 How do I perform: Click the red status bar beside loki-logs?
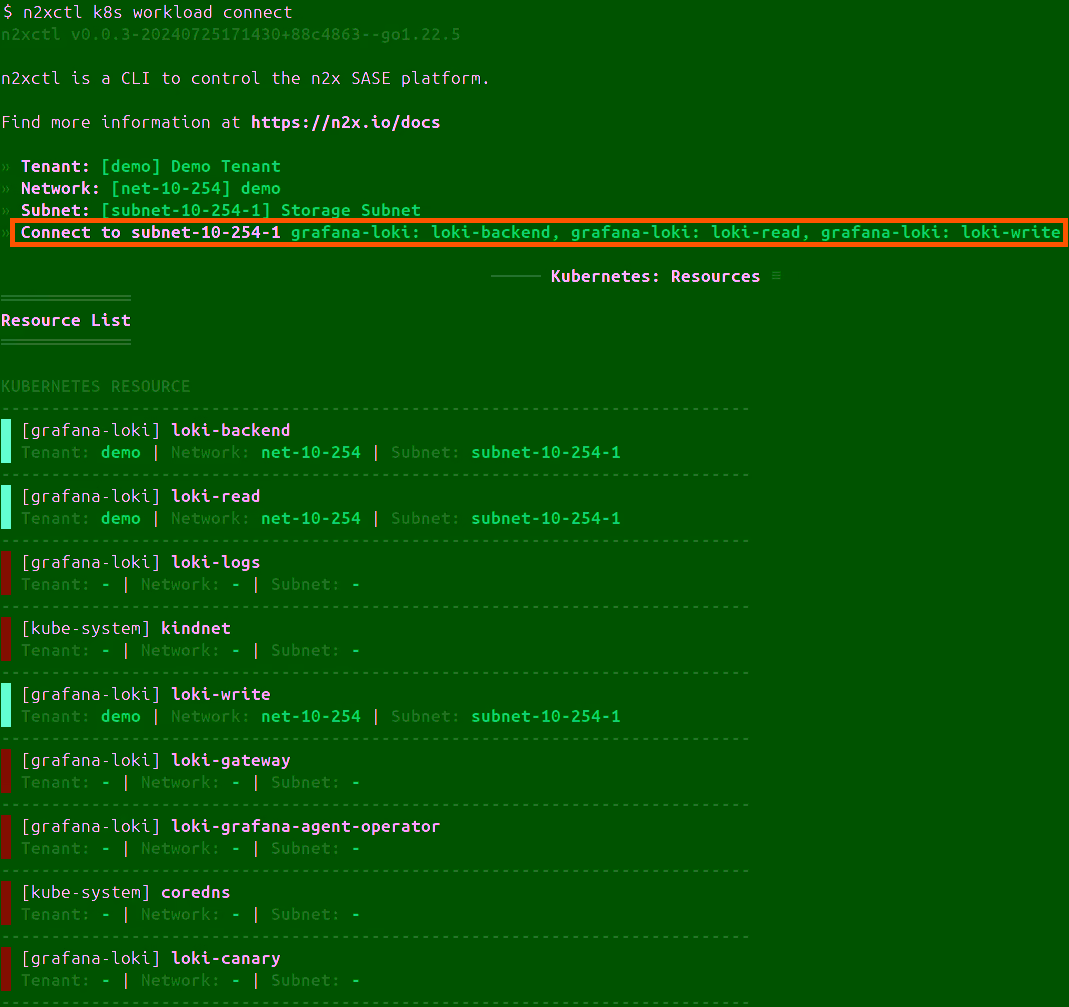point(5,572)
